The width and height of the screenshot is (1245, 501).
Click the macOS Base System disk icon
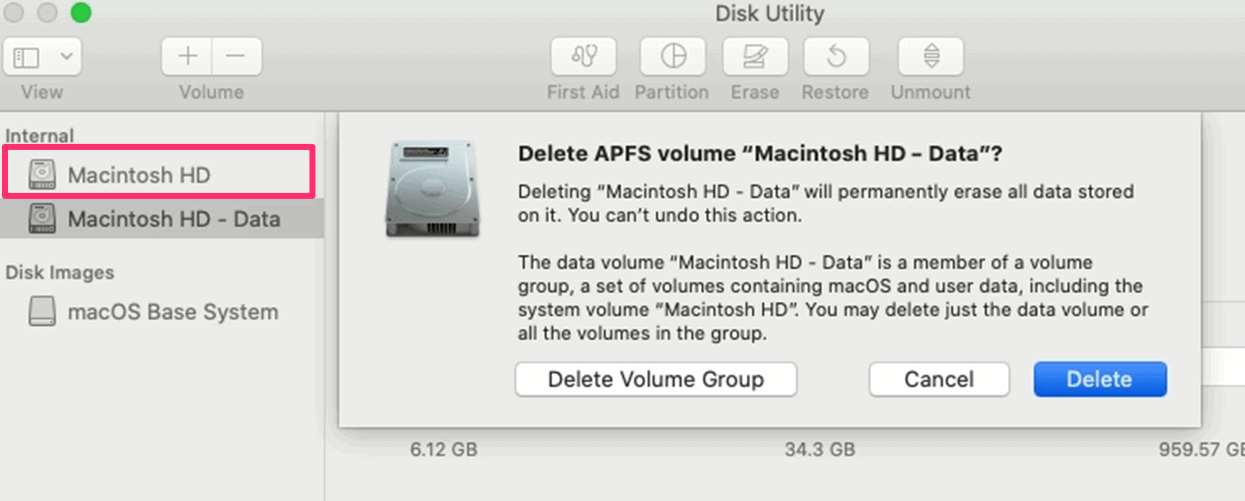[43, 311]
